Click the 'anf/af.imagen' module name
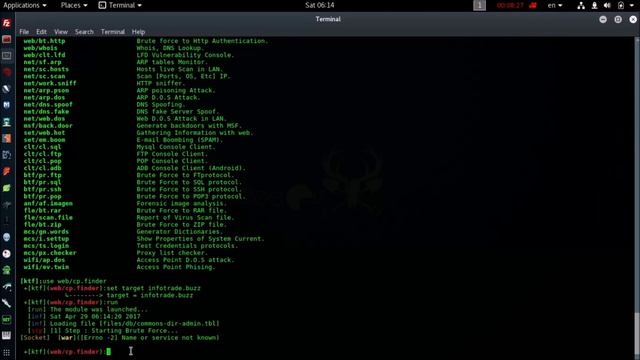This screenshot has width=640, height=360. 48,203
